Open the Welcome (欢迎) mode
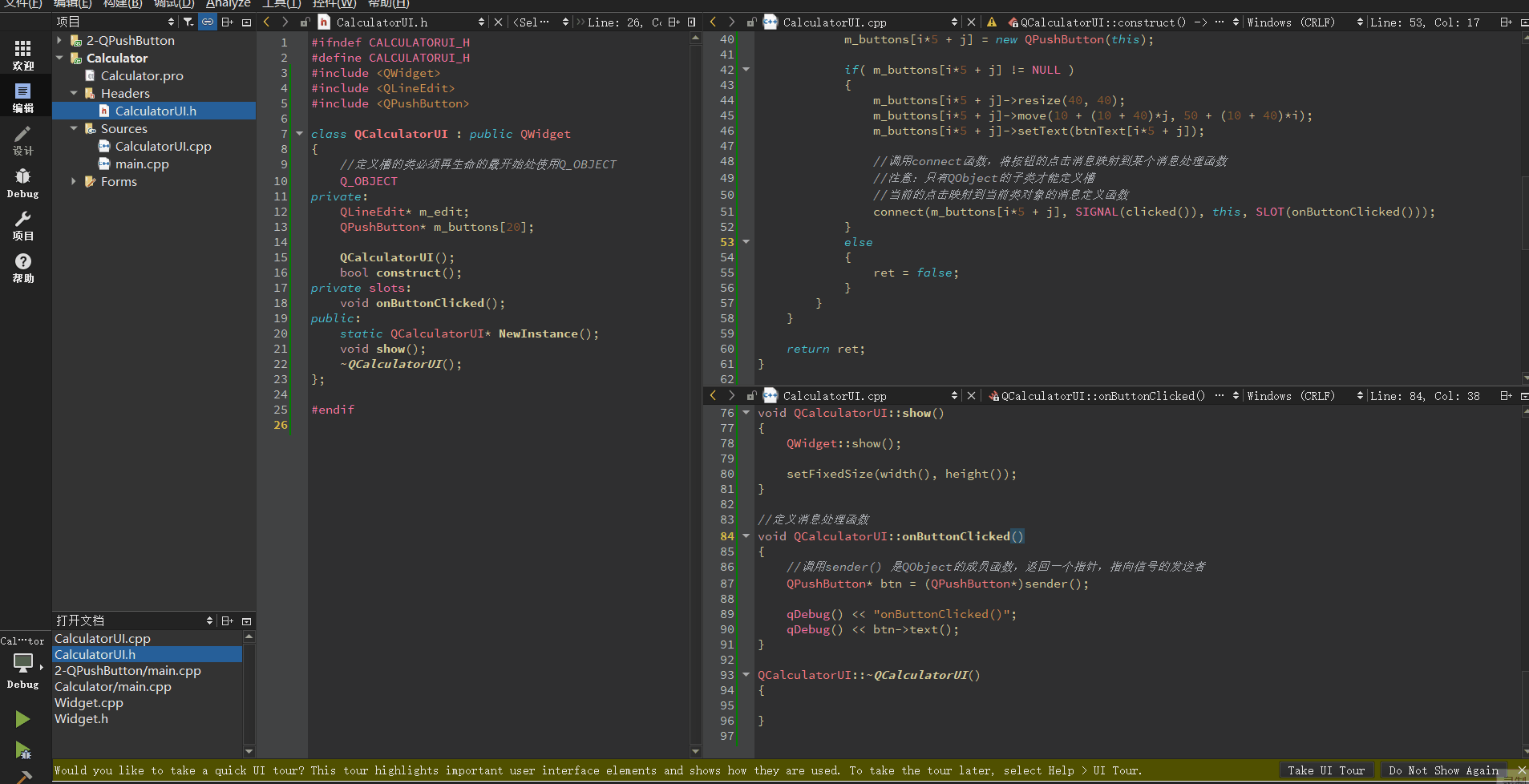 point(23,55)
